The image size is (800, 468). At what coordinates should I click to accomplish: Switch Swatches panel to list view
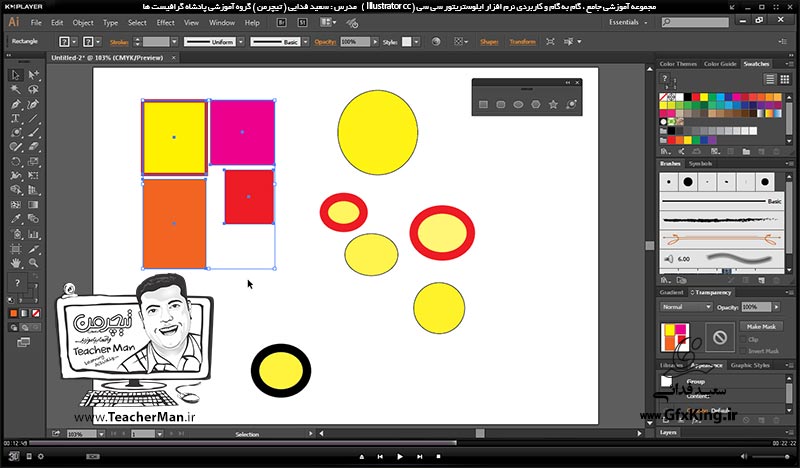pyautogui.click(x=769, y=79)
